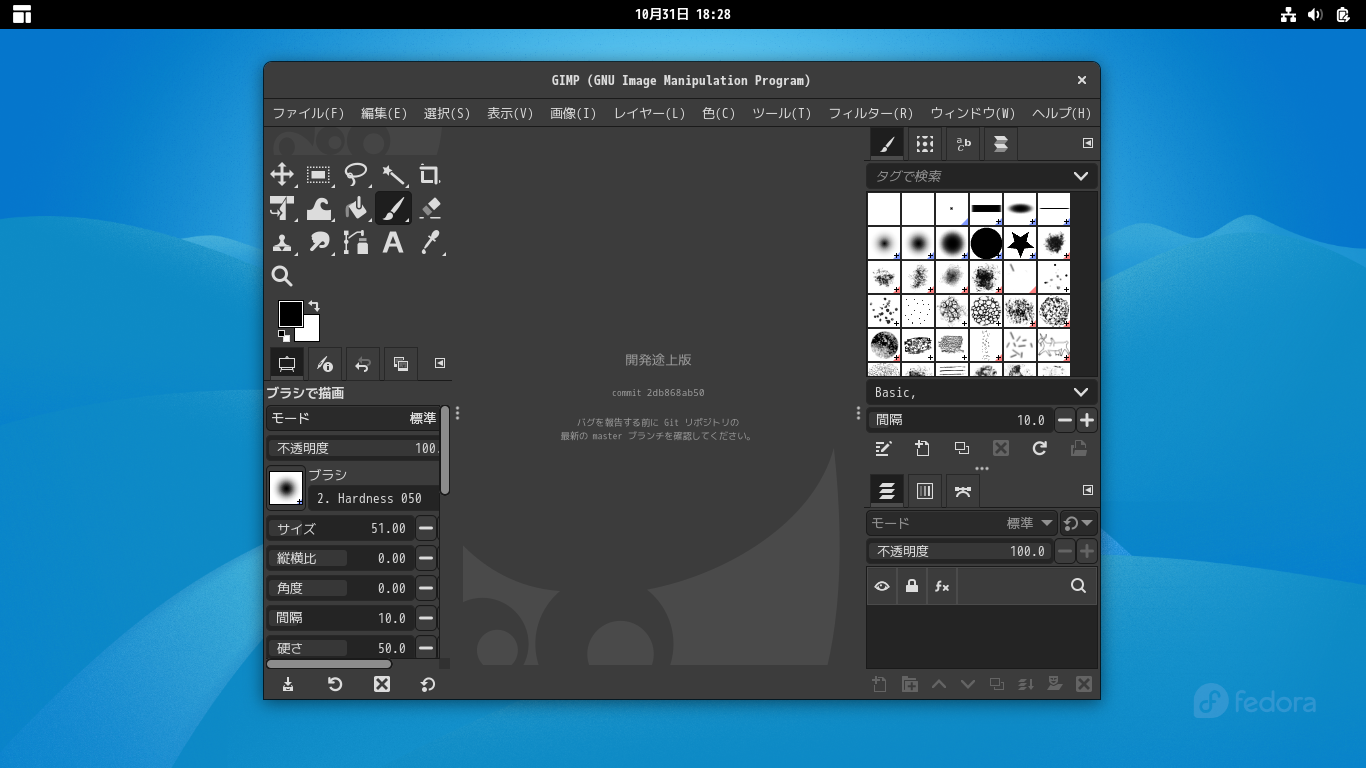This screenshot has height=768, width=1366.
Task: Select the Paintbrush tool
Action: point(393,208)
